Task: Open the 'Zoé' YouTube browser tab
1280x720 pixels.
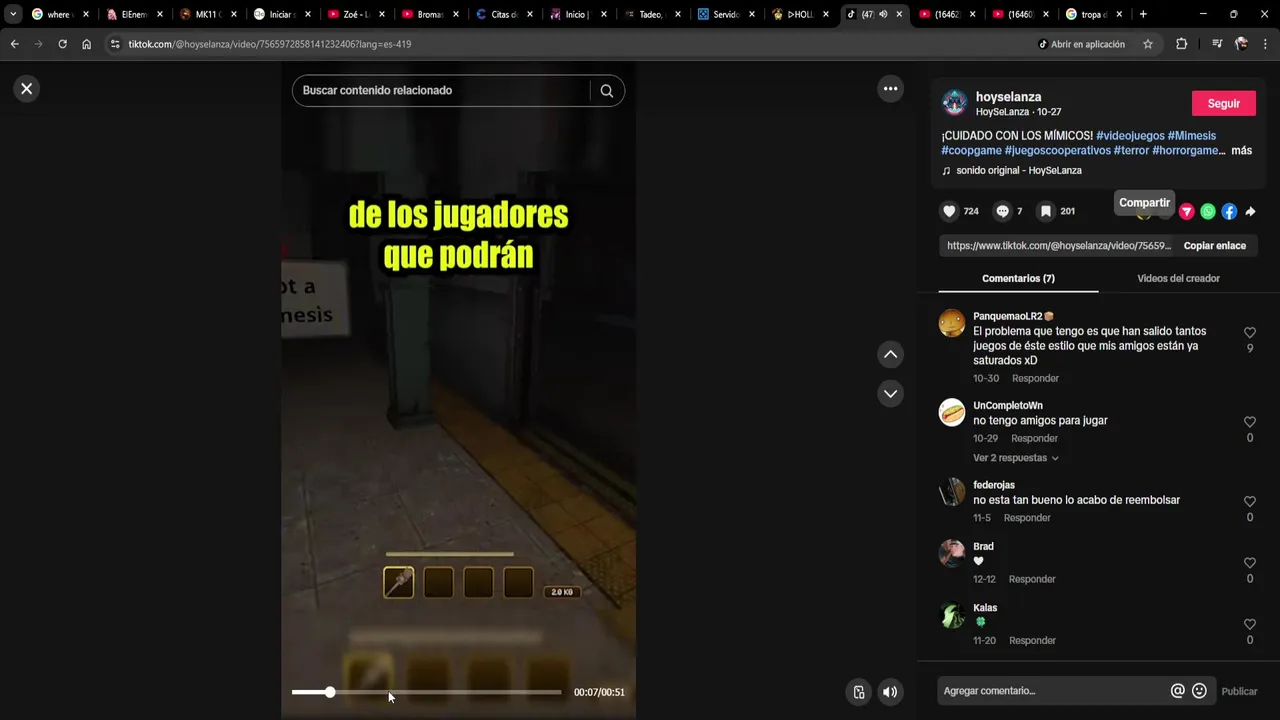Action: pos(355,14)
